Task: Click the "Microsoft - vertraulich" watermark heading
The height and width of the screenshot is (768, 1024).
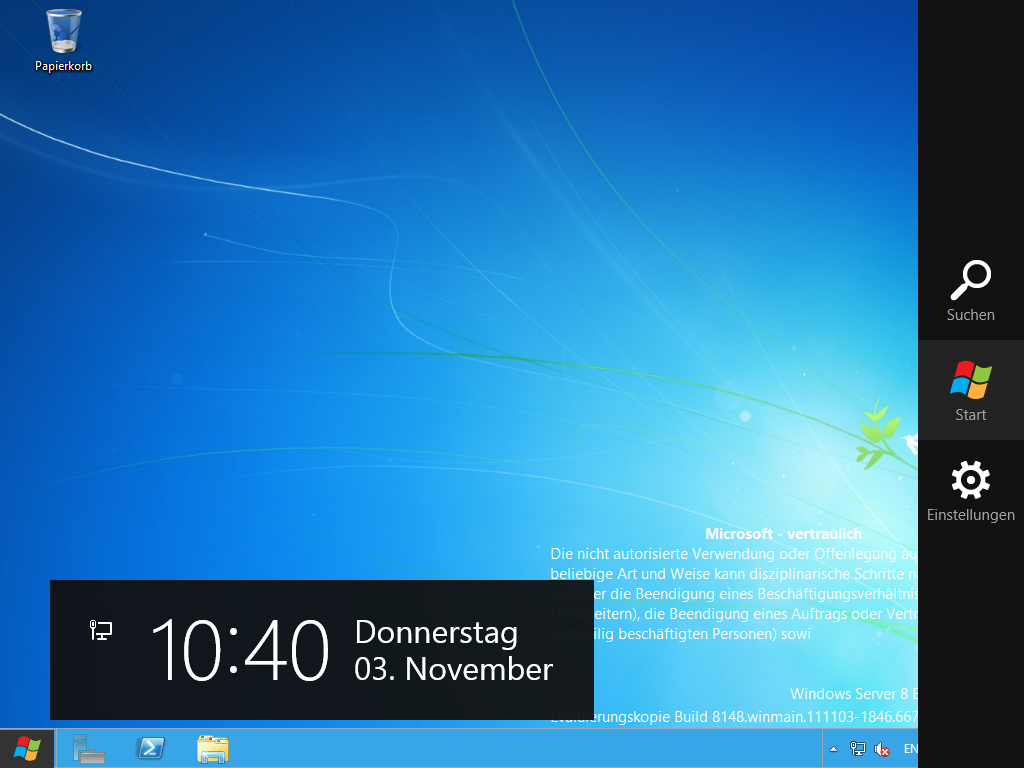Action: point(783,534)
